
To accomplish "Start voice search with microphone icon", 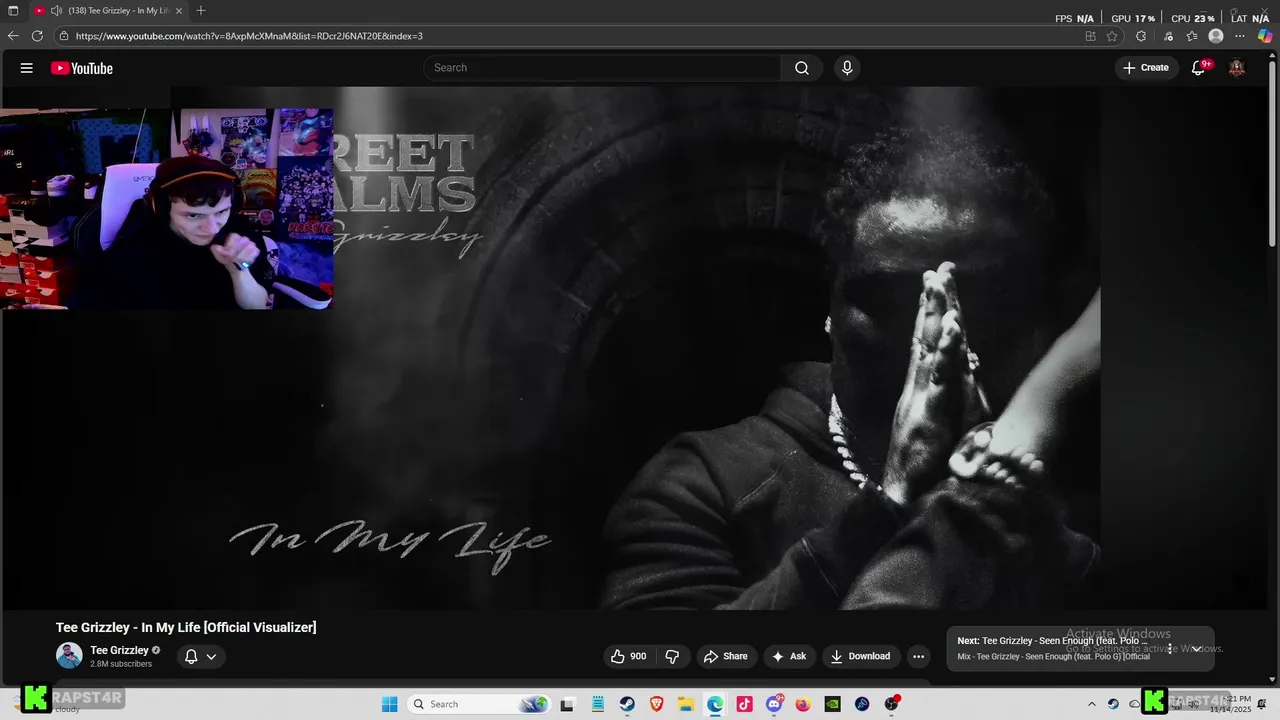I will 847,68.
